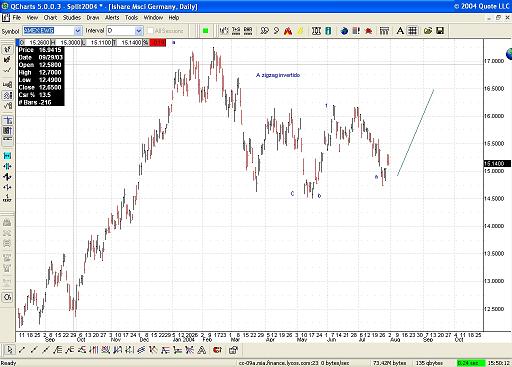Select the cyan highlighted bar icon in sidebar
Screen dimensions: 512x367
[x=7, y=156]
